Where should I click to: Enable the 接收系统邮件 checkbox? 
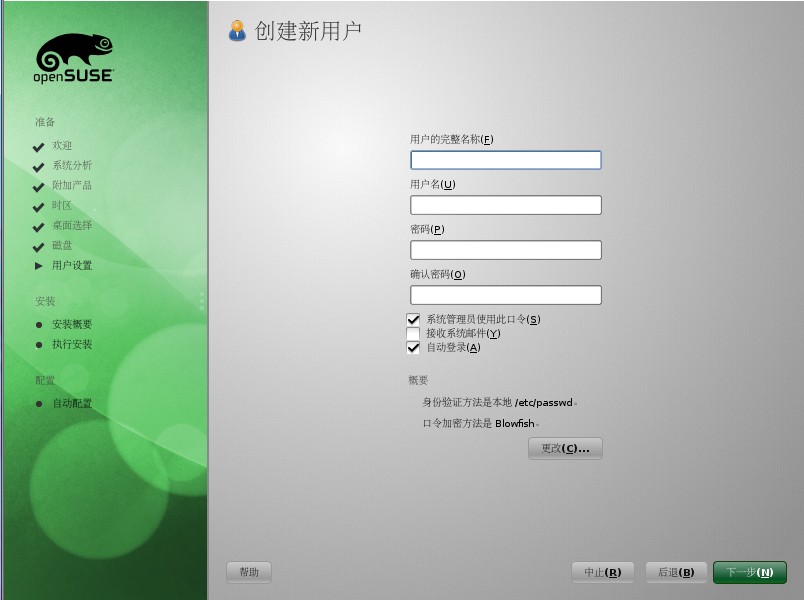[413, 333]
